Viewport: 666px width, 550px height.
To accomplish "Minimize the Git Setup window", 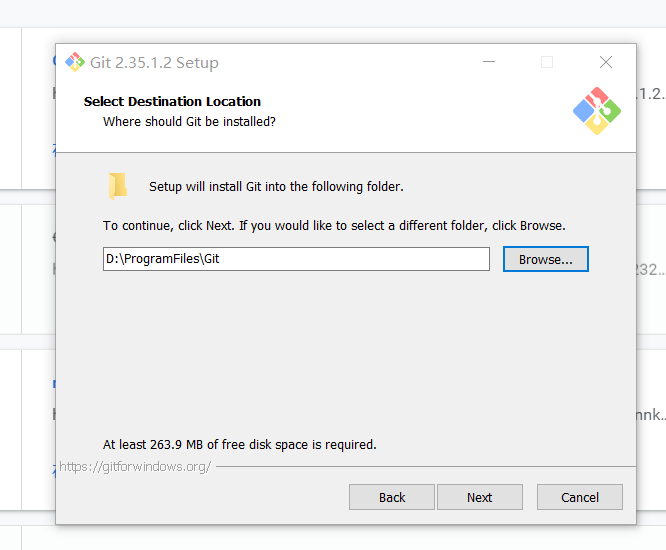I will click(x=487, y=62).
